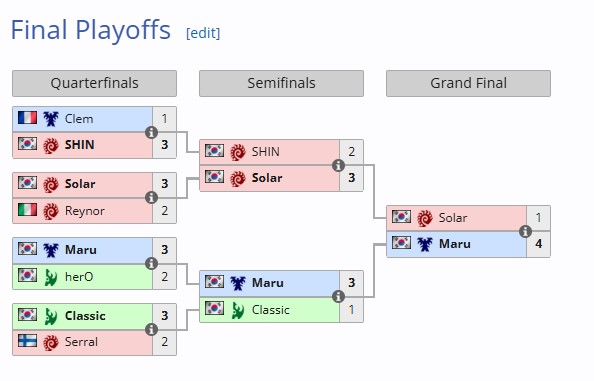Open info icon for Maru vs herO match
Image resolution: width=594 pixels, height=381 pixels.
[x=151, y=263]
